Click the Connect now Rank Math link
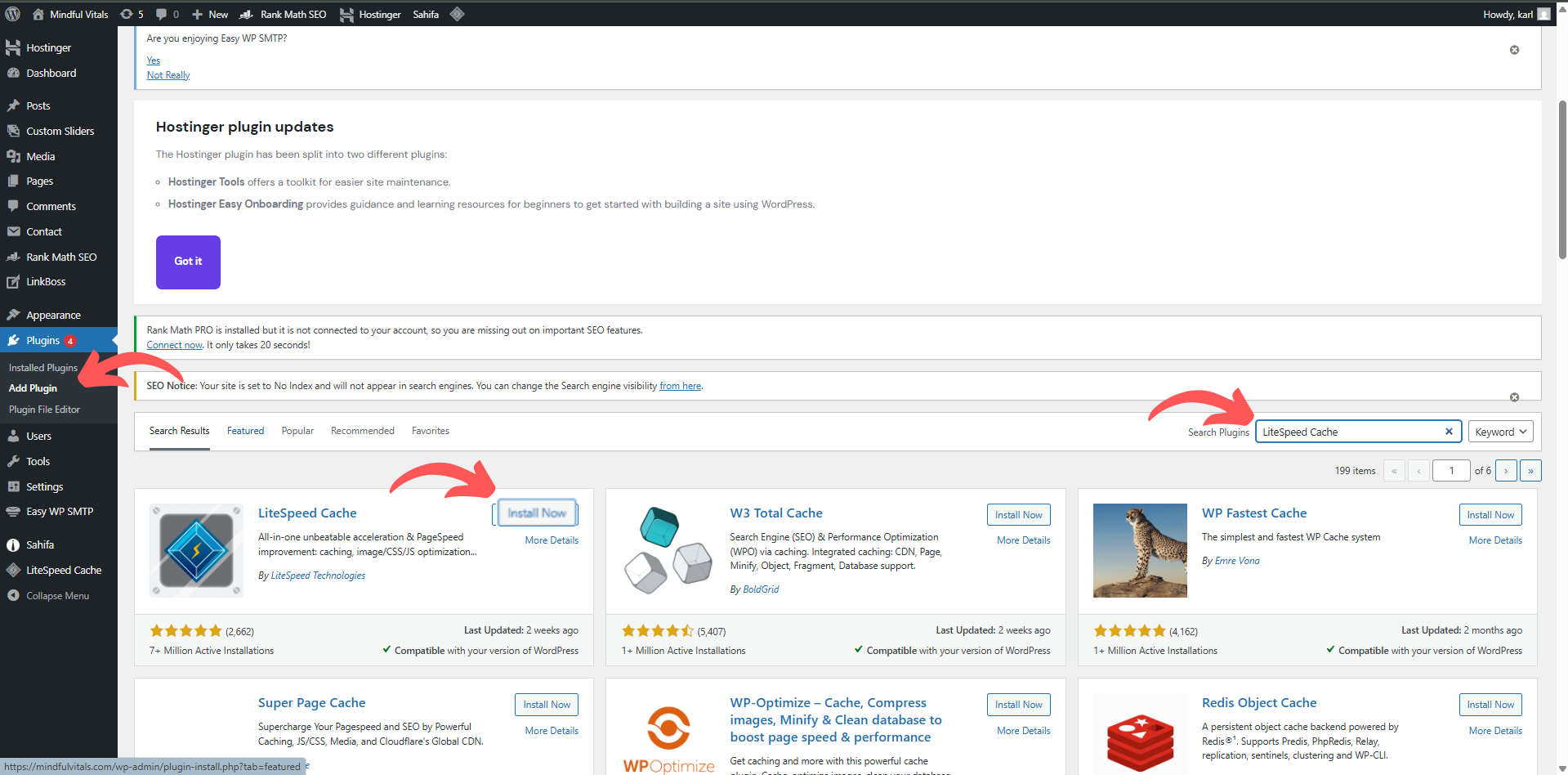Image resolution: width=1568 pixels, height=775 pixels. pyautogui.click(x=174, y=345)
